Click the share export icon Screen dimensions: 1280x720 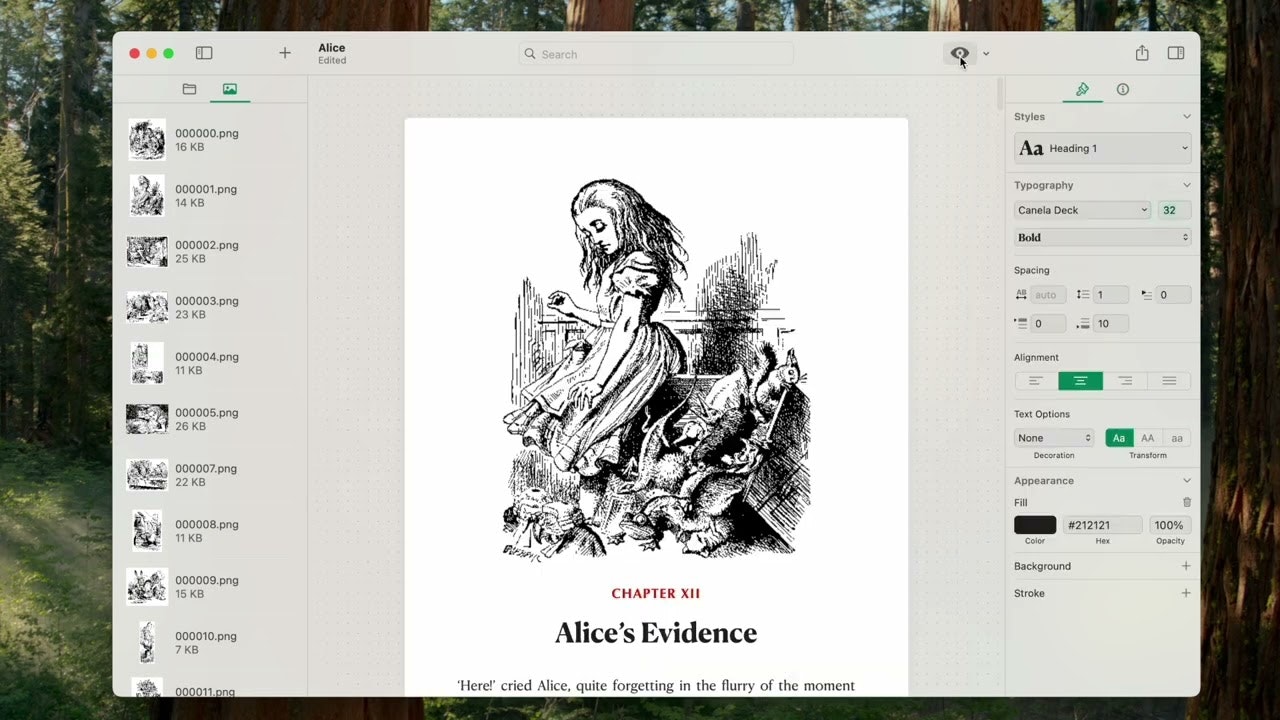coord(1142,53)
